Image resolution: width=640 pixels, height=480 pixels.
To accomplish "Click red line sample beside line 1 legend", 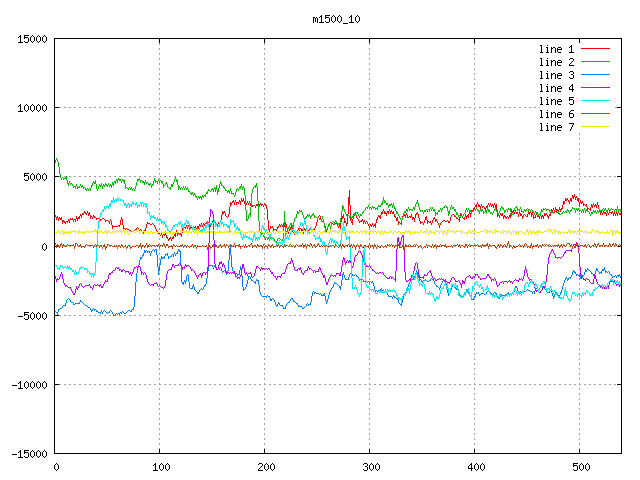I will 596,49.
